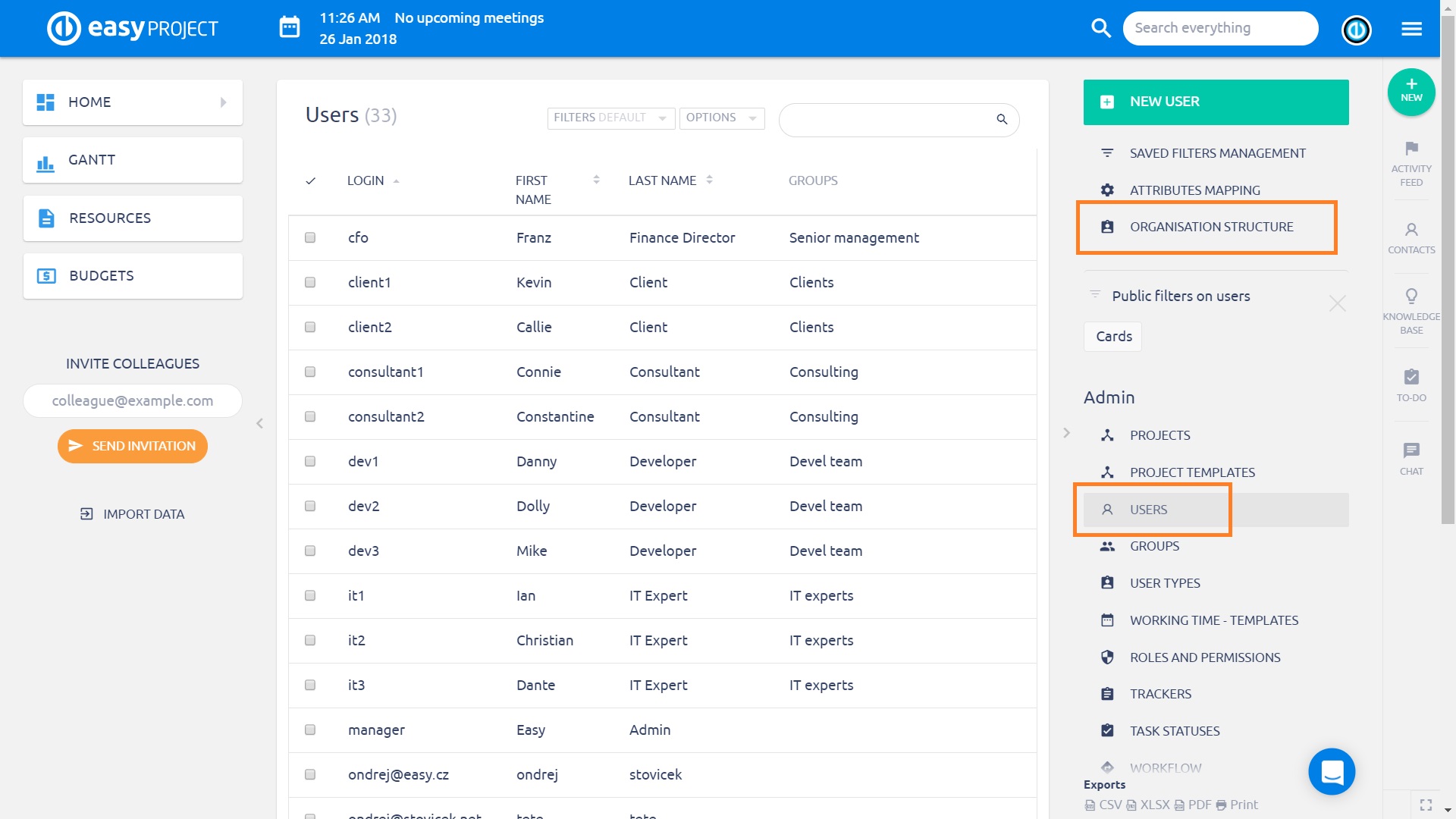The width and height of the screenshot is (1456, 819).
Task: Open the hamburger menu icon
Action: 1411,29
